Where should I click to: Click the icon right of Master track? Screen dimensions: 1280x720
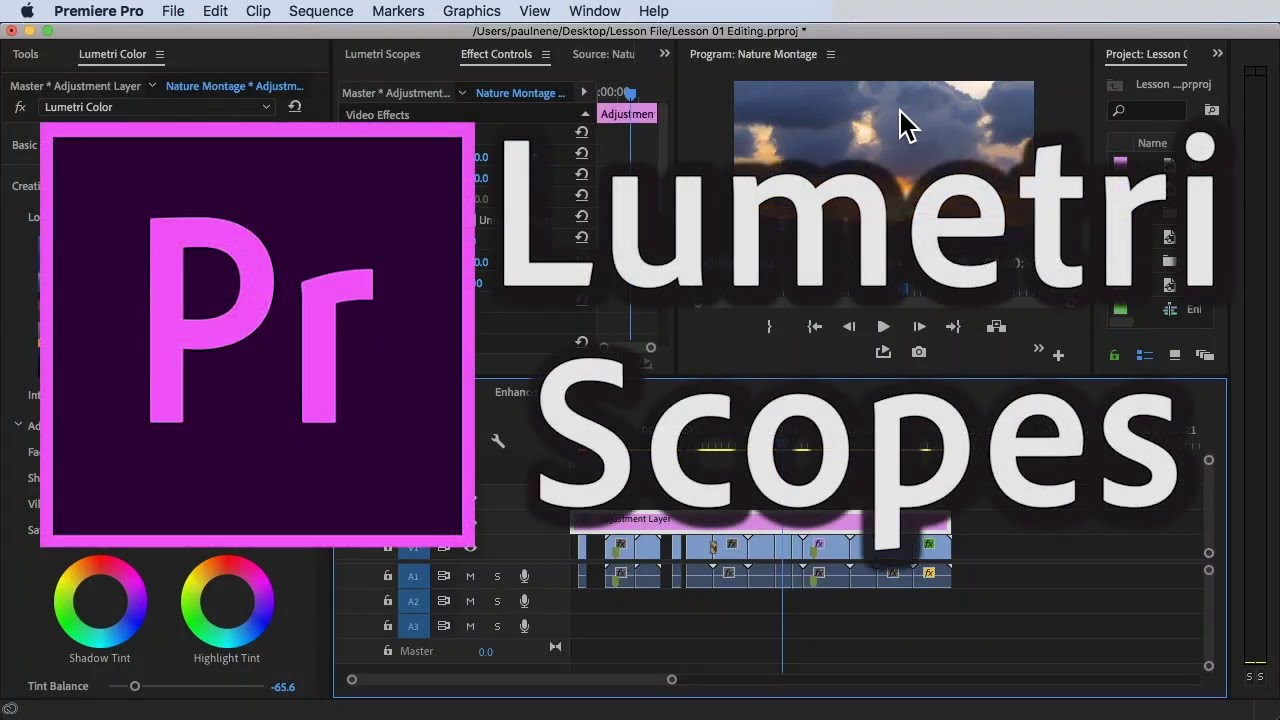555,647
